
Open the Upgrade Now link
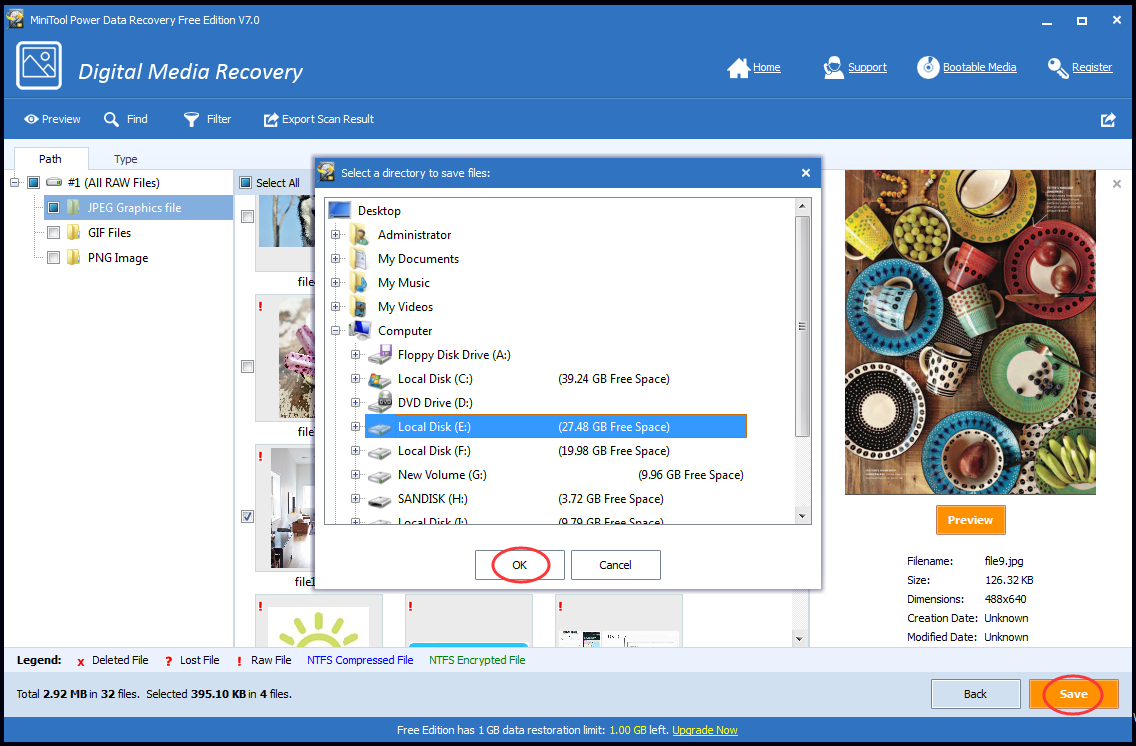coord(705,730)
